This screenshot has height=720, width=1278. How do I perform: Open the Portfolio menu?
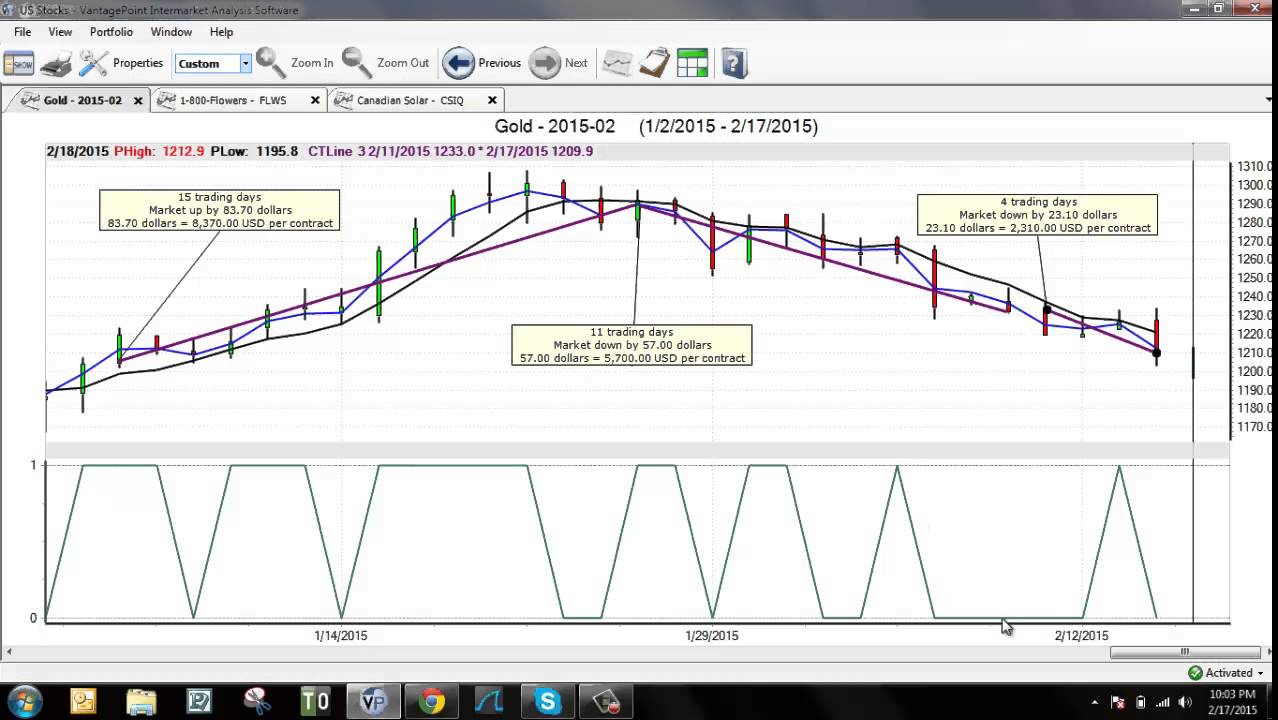click(x=111, y=32)
